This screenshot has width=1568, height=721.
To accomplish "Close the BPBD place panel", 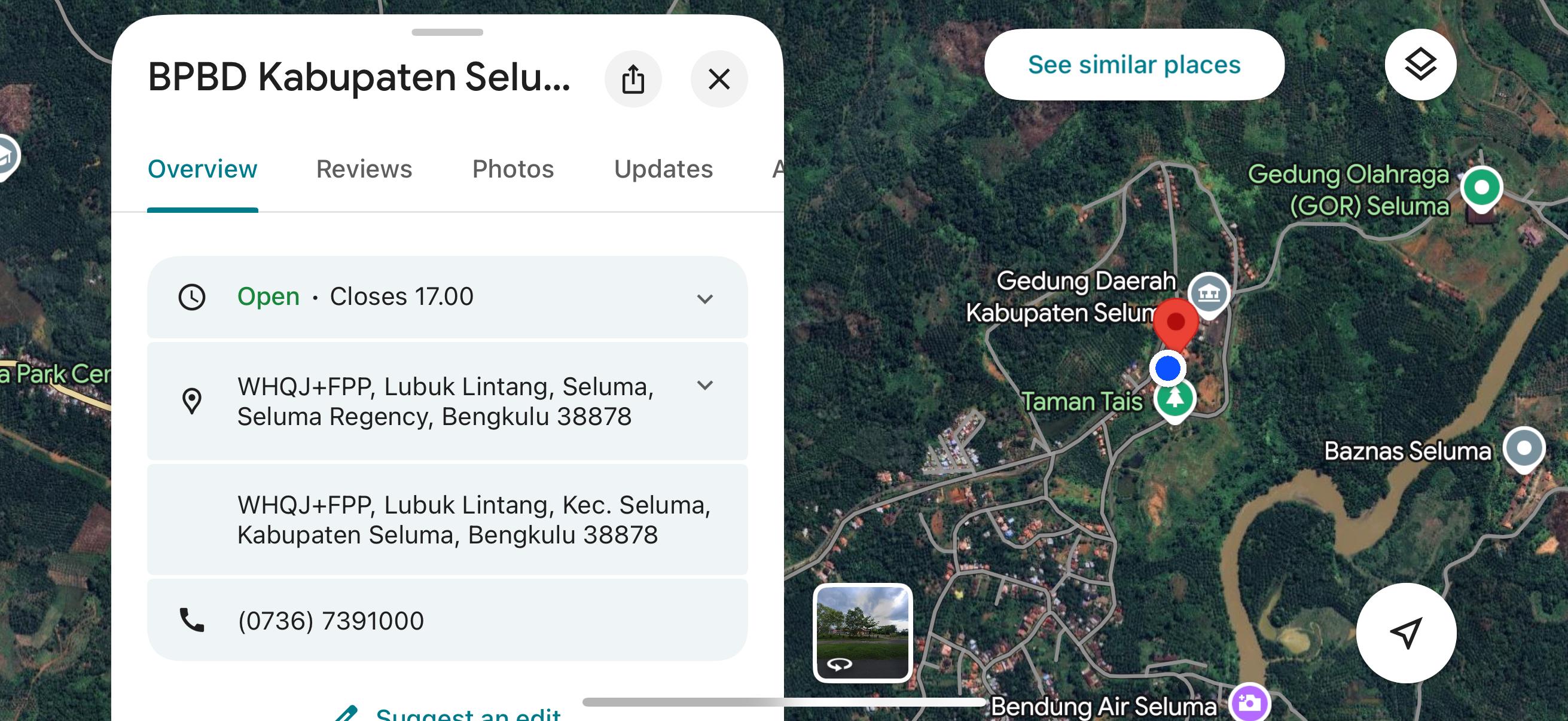I will pos(719,79).
